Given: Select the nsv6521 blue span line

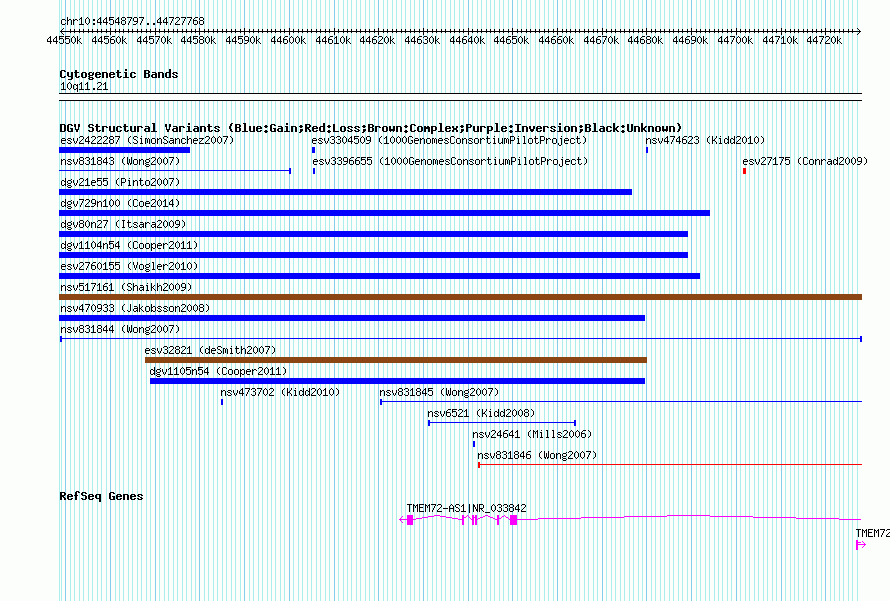Looking at the screenshot, I should (x=502, y=423).
